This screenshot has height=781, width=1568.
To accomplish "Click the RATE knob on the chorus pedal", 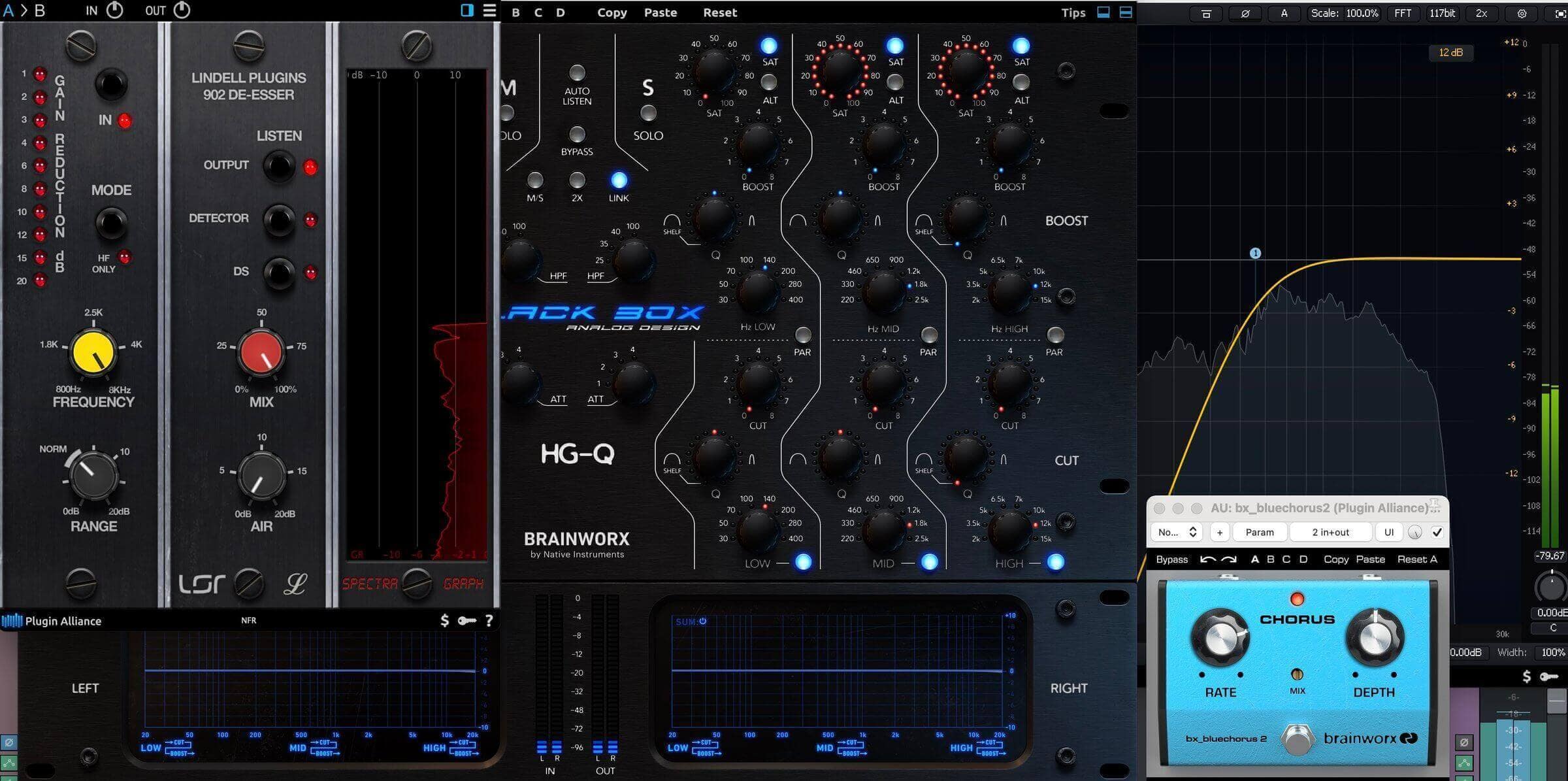I will click(1220, 638).
